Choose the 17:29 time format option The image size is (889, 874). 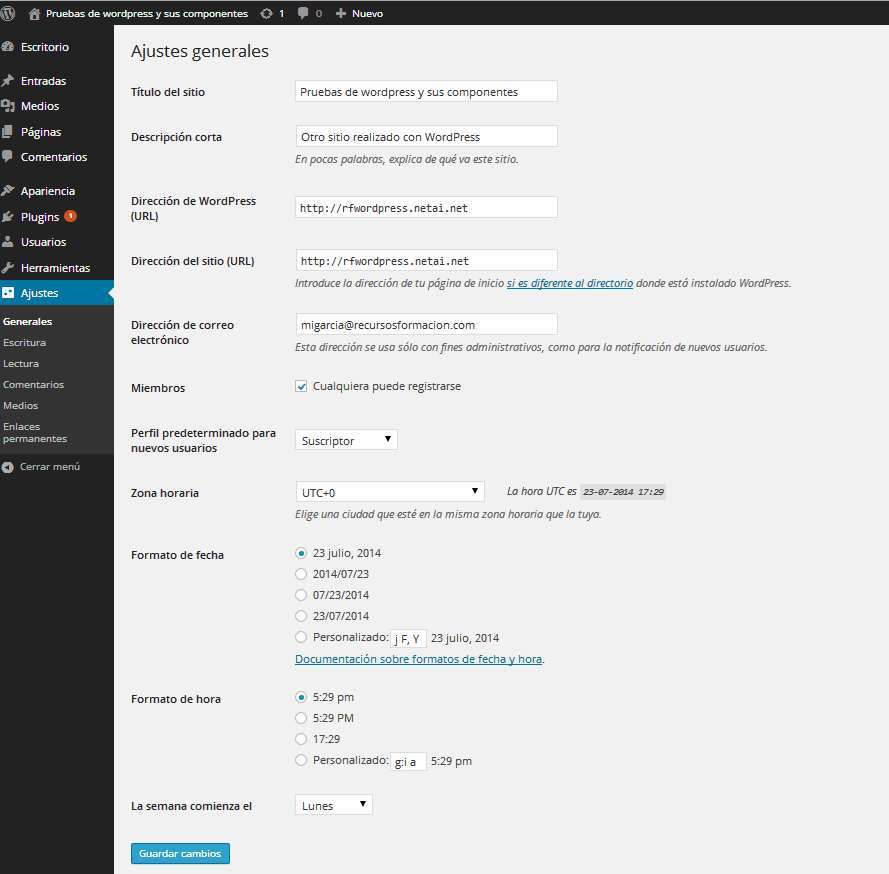coord(301,739)
